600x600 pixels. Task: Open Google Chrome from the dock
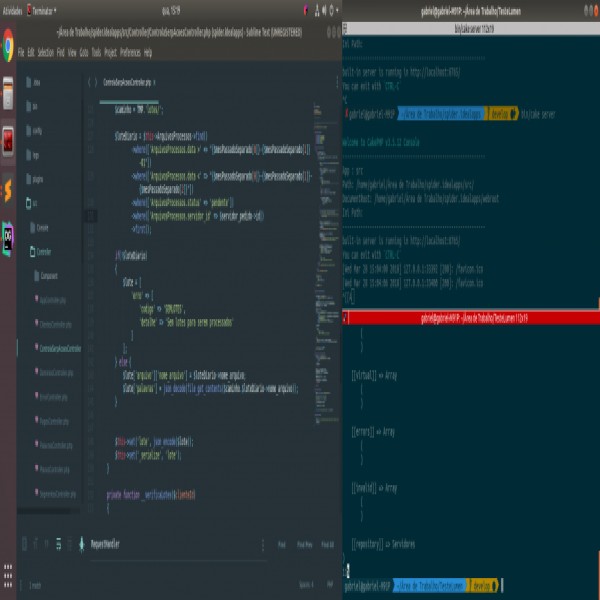tap(8, 46)
